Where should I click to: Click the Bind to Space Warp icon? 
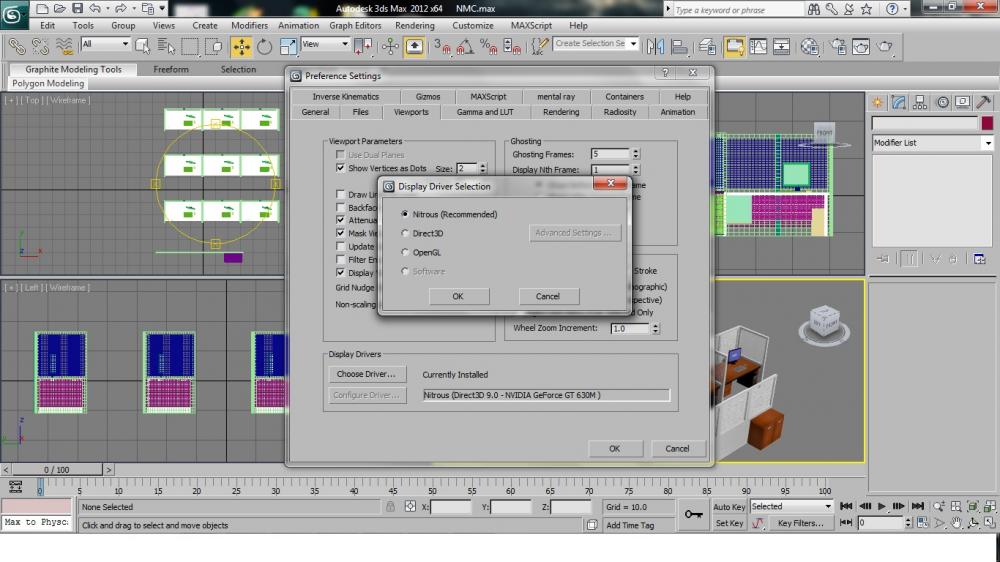[64, 46]
